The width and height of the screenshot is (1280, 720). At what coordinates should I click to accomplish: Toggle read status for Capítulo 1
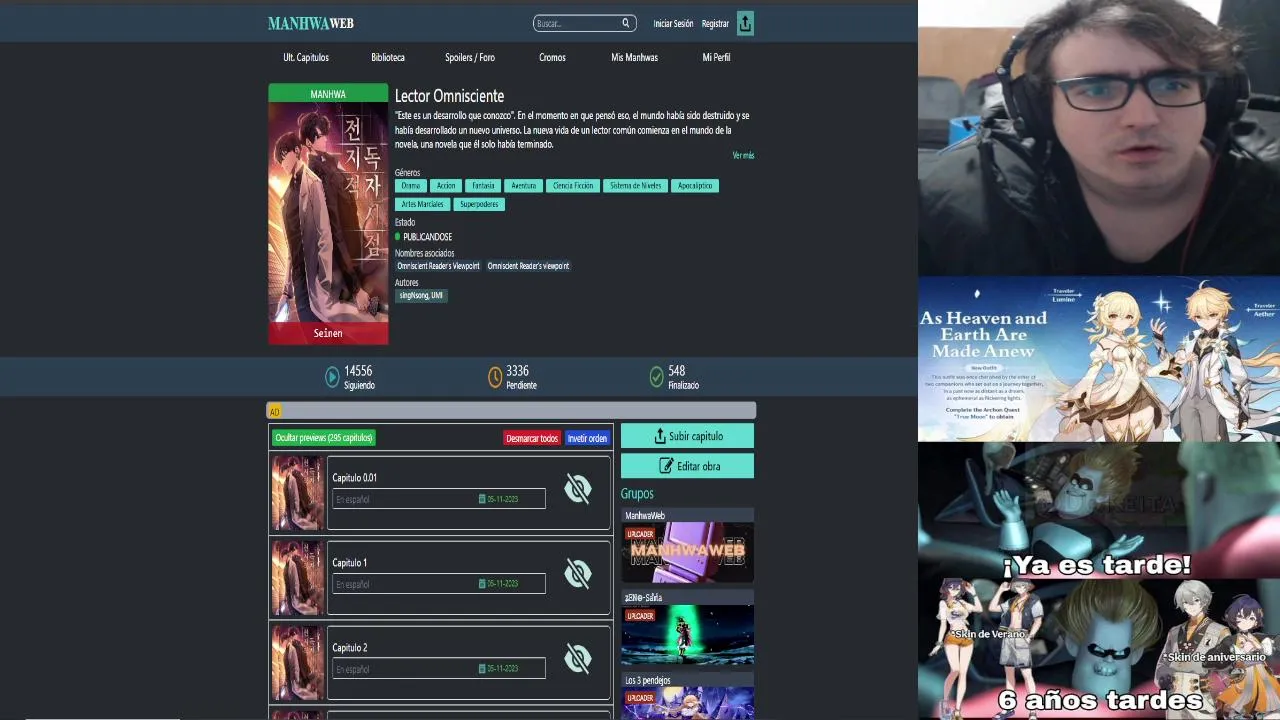[x=578, y=574]
